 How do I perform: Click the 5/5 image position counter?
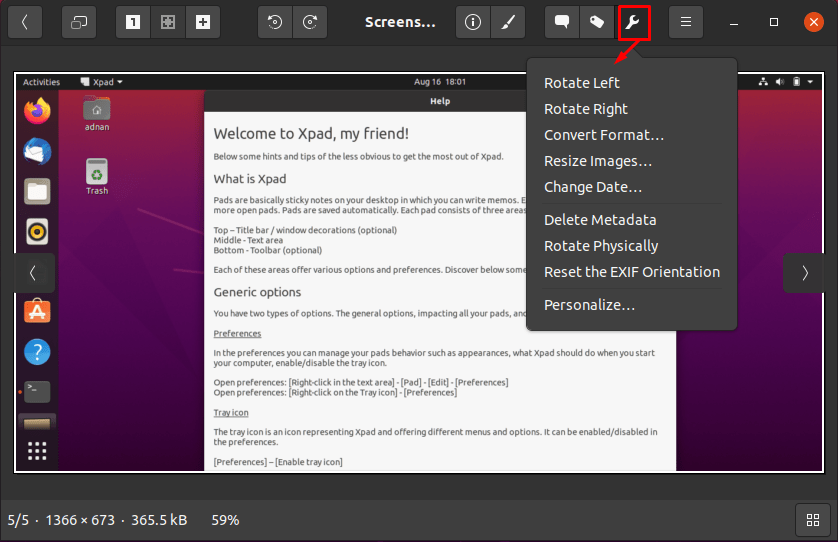(x=18, y=520)
